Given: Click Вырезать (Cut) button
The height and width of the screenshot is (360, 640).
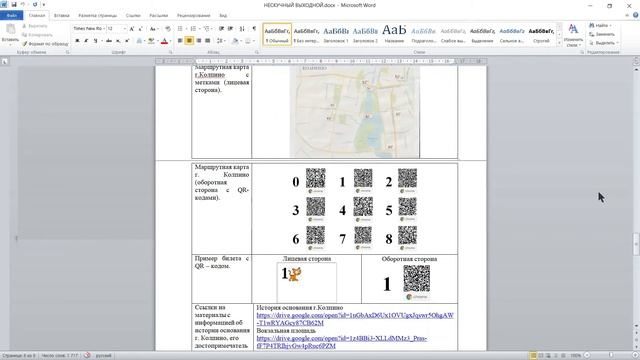Looking at the screenshot, I should pos(35,26).
